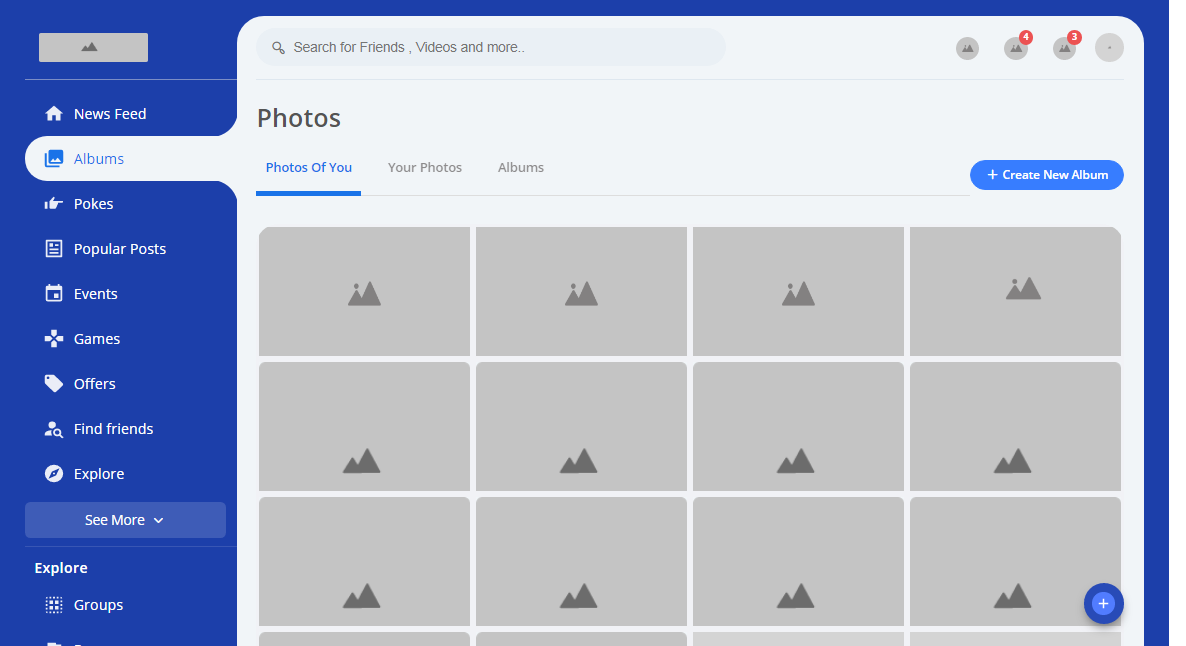This screenshot has height=646, width=1186.
Task: Open Games using the gamepad icon
Action: point(54,339)
